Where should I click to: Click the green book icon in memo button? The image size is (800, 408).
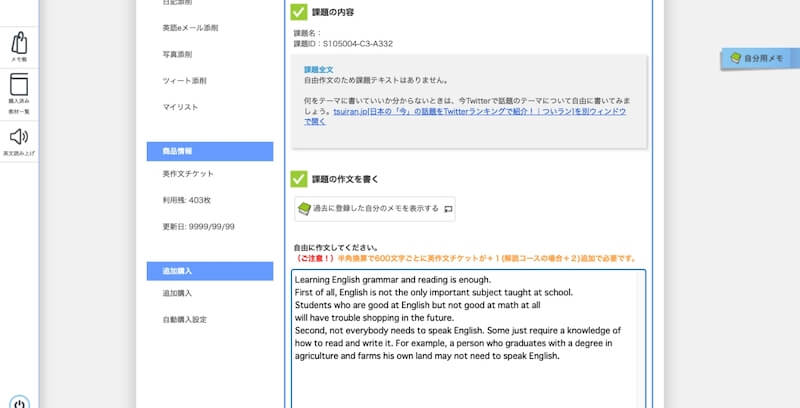coord(304,209)
